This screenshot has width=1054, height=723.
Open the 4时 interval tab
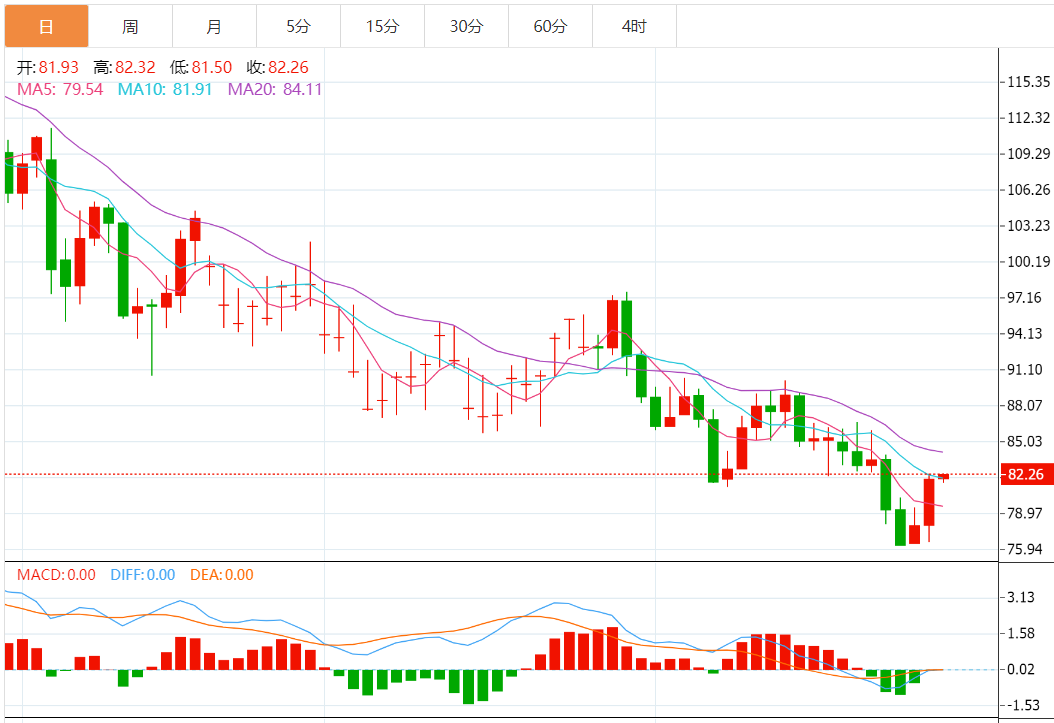(x=635, y=26)
